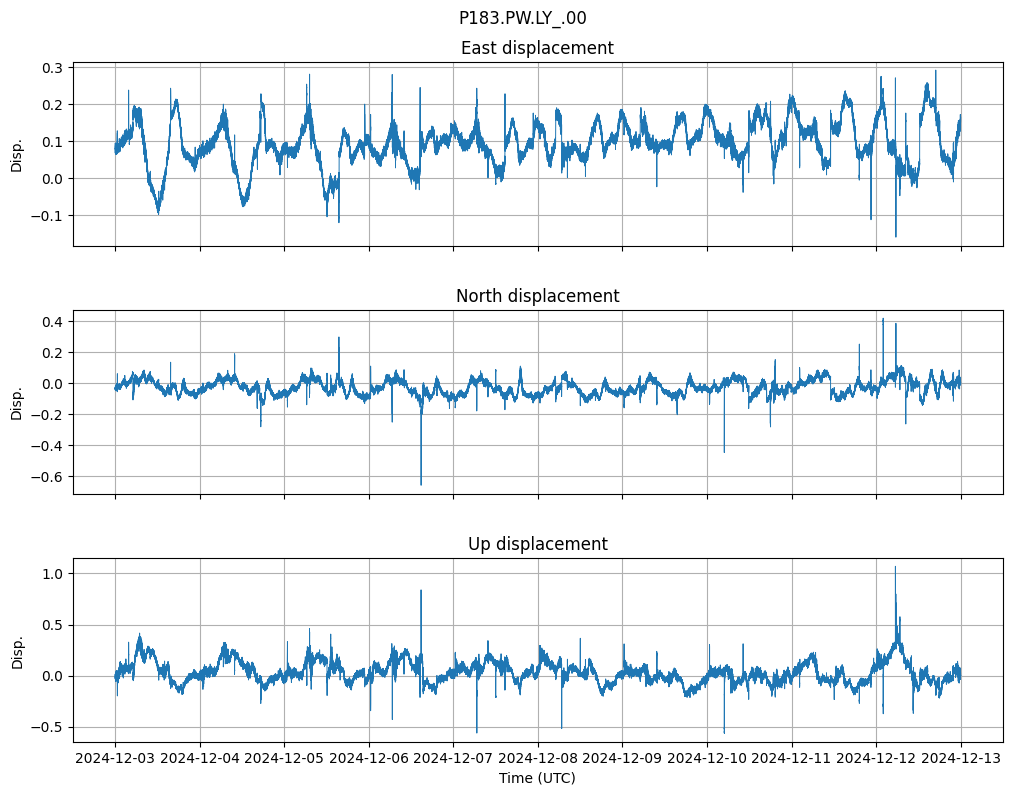Click the 0.3 tick on East plot
This screenshot has width=1012, height=795.
[52, 68]
